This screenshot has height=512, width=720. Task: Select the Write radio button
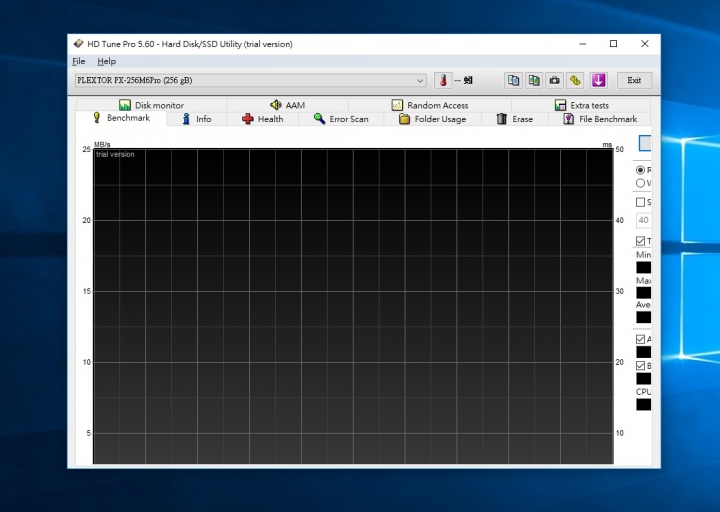(x=641, y=183)
